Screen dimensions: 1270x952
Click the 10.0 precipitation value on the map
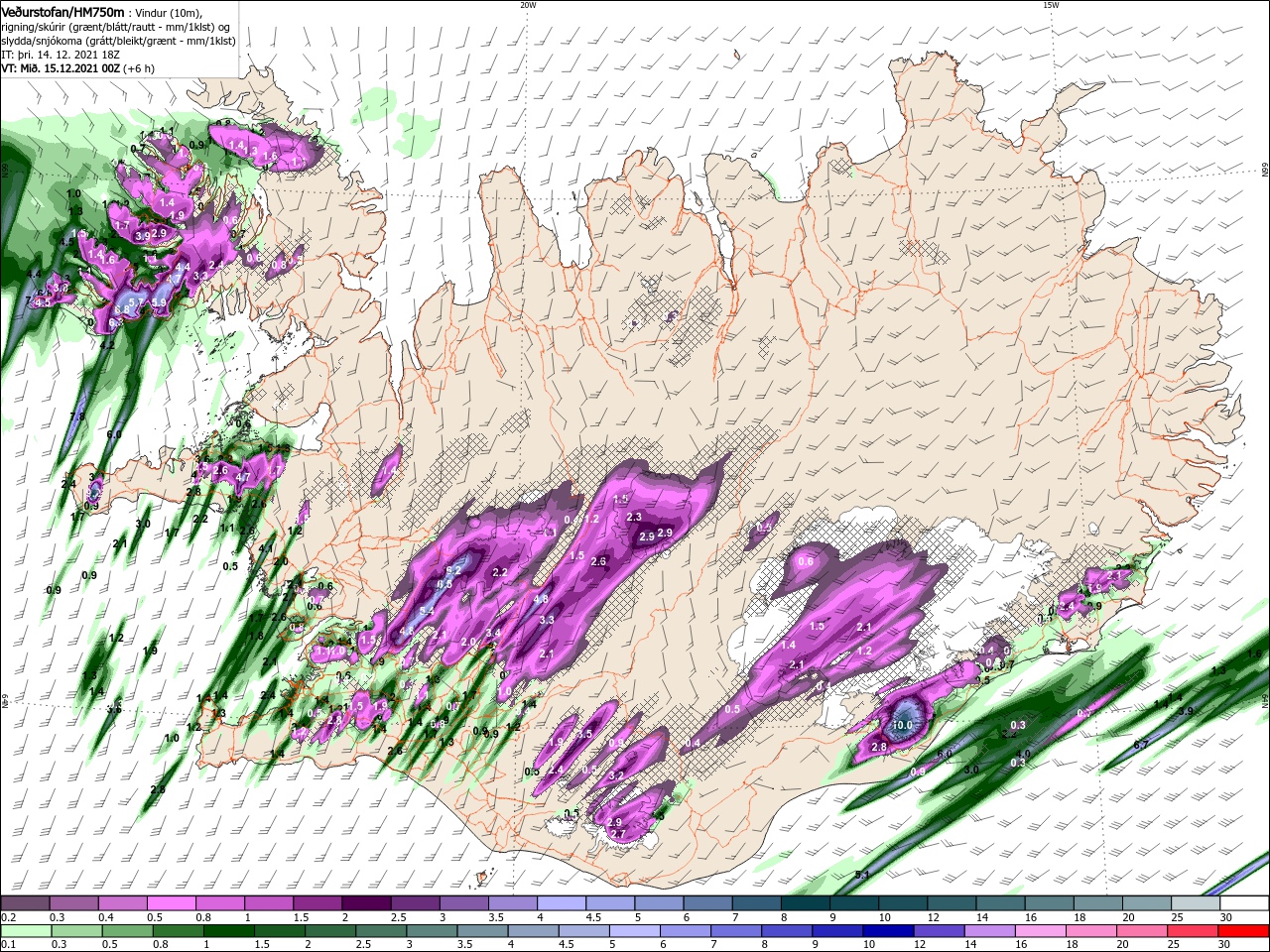point(903,725)
